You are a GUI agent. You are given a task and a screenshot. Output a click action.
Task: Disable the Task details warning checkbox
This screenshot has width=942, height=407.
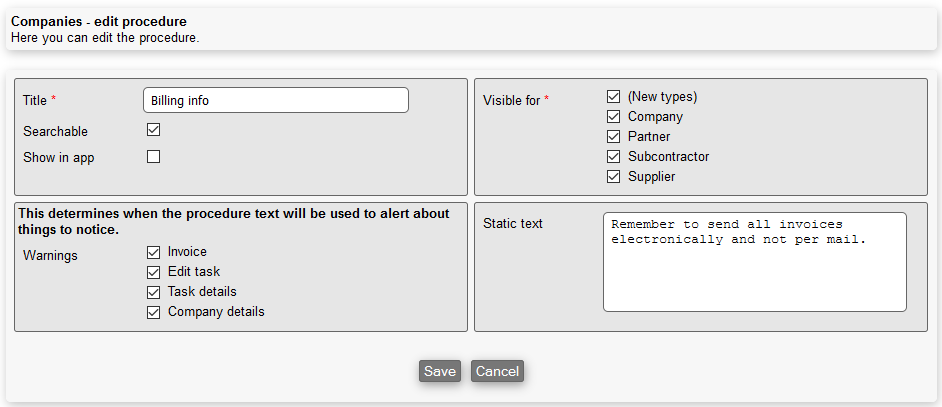tap(154, 292)
